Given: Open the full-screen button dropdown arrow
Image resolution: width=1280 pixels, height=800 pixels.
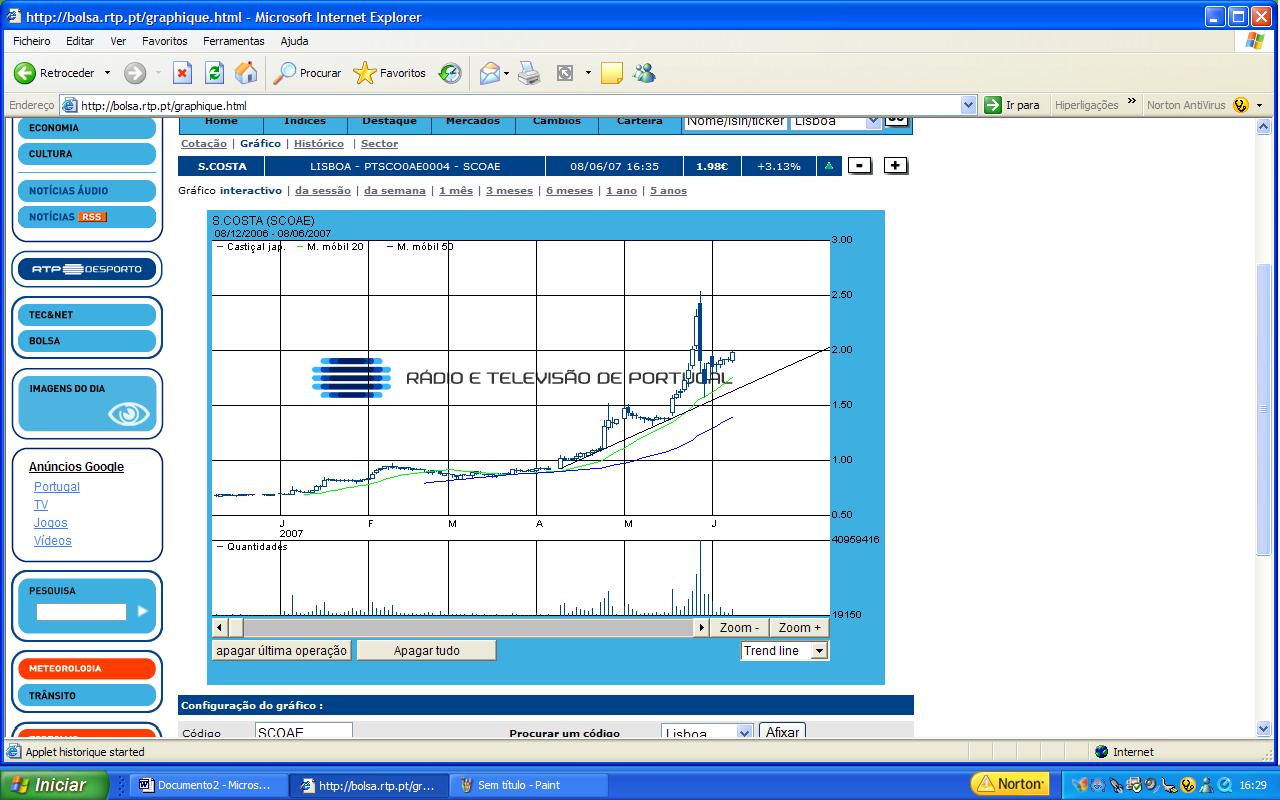Looking at the screenshot, I should 588,73.
